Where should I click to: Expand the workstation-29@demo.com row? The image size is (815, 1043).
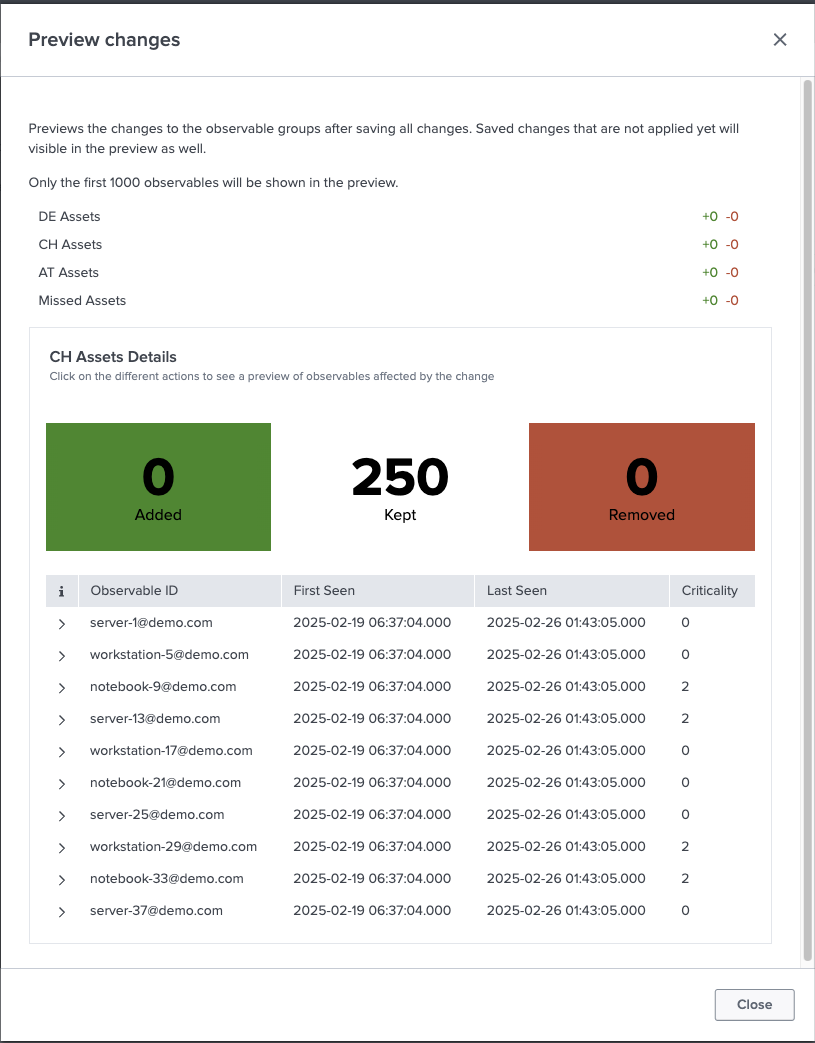[x=61, y=846]
